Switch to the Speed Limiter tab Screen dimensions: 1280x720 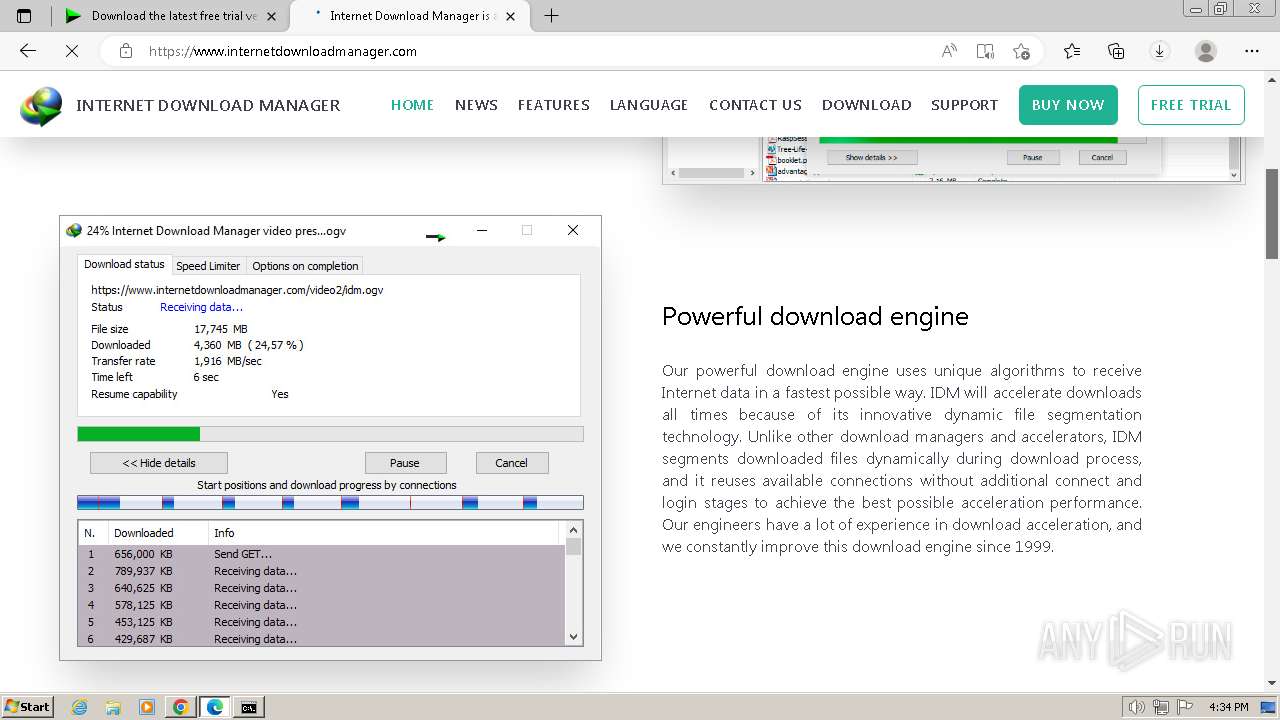(x=208, y=266)
